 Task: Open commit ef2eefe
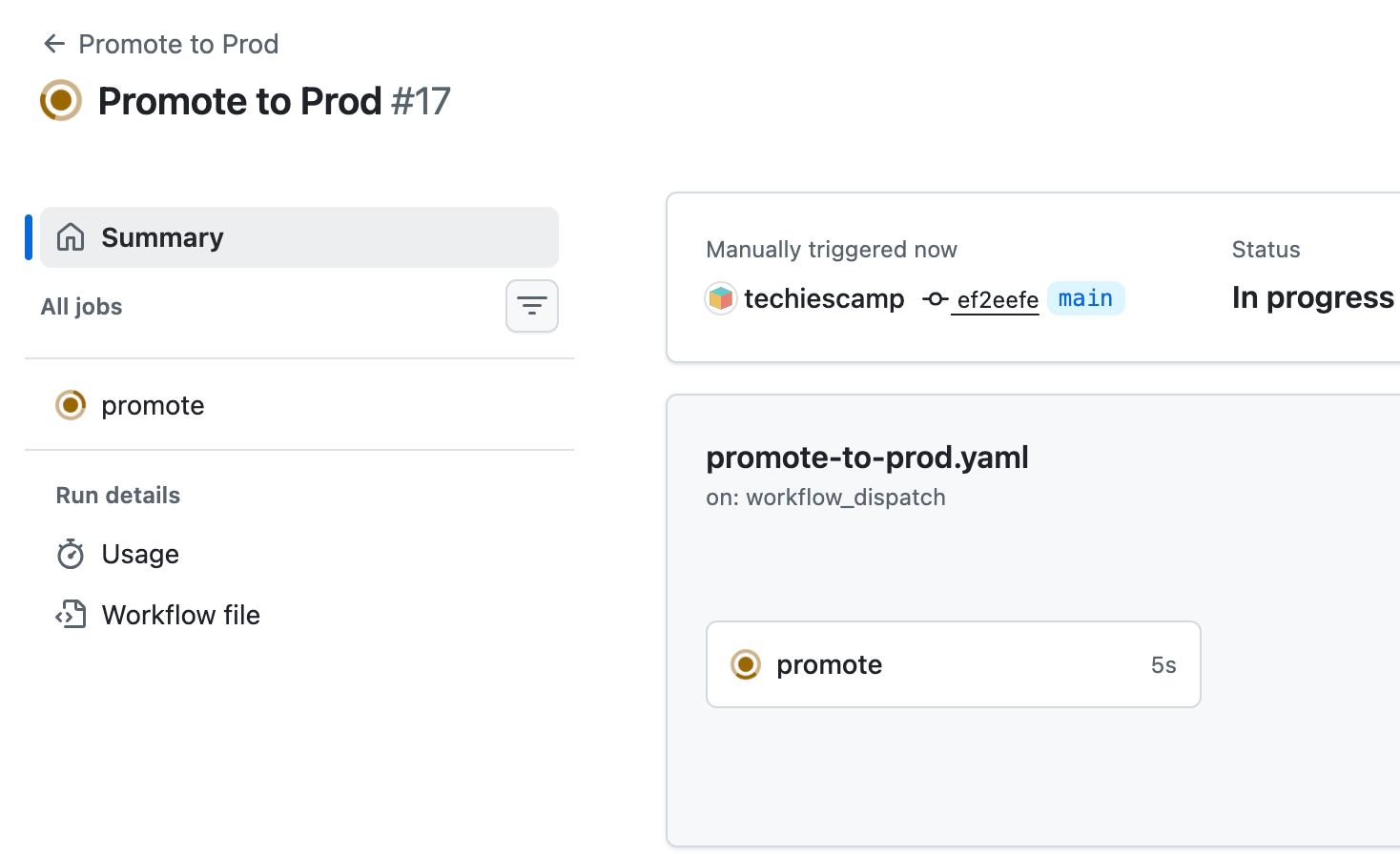click(995, 300)
